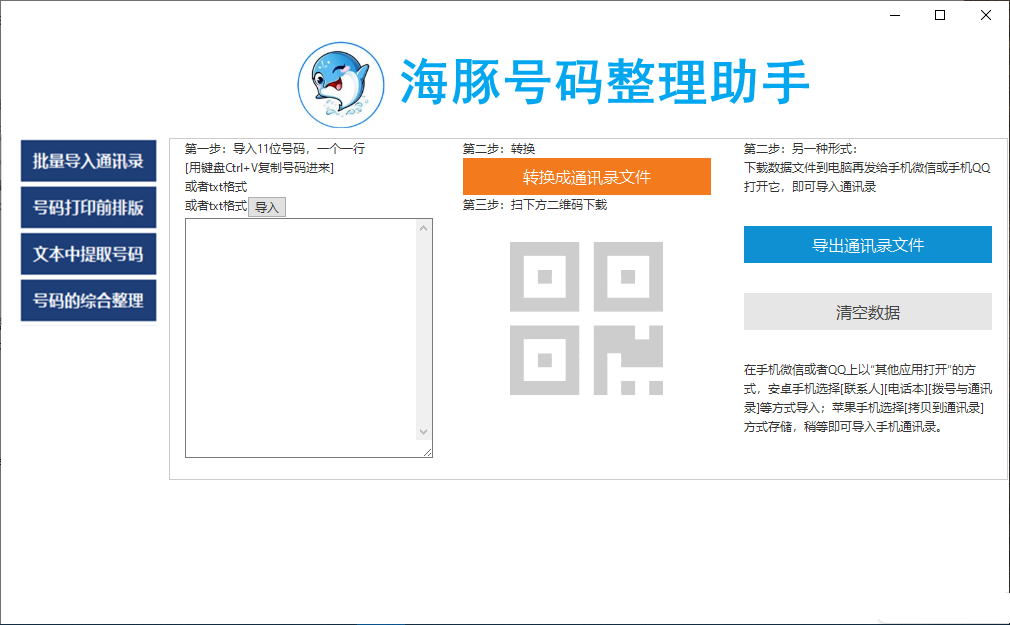Click the [用键盘Ctrl+V复制号码进来] hint text
Viewport: 1010px width, 625px height.
pyautogui.click(x=260, y=168)
